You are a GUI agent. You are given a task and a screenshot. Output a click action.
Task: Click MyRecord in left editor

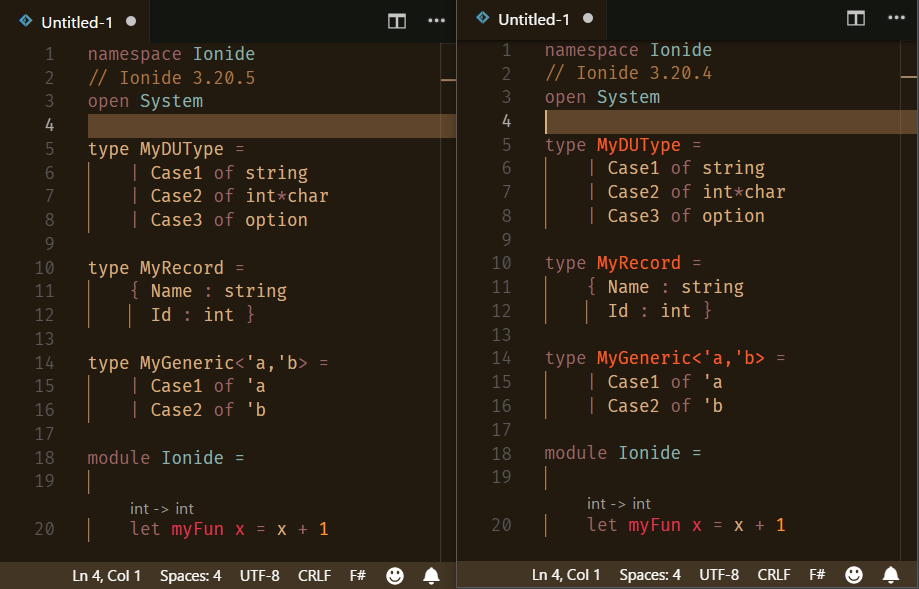[x=182, y=268]
